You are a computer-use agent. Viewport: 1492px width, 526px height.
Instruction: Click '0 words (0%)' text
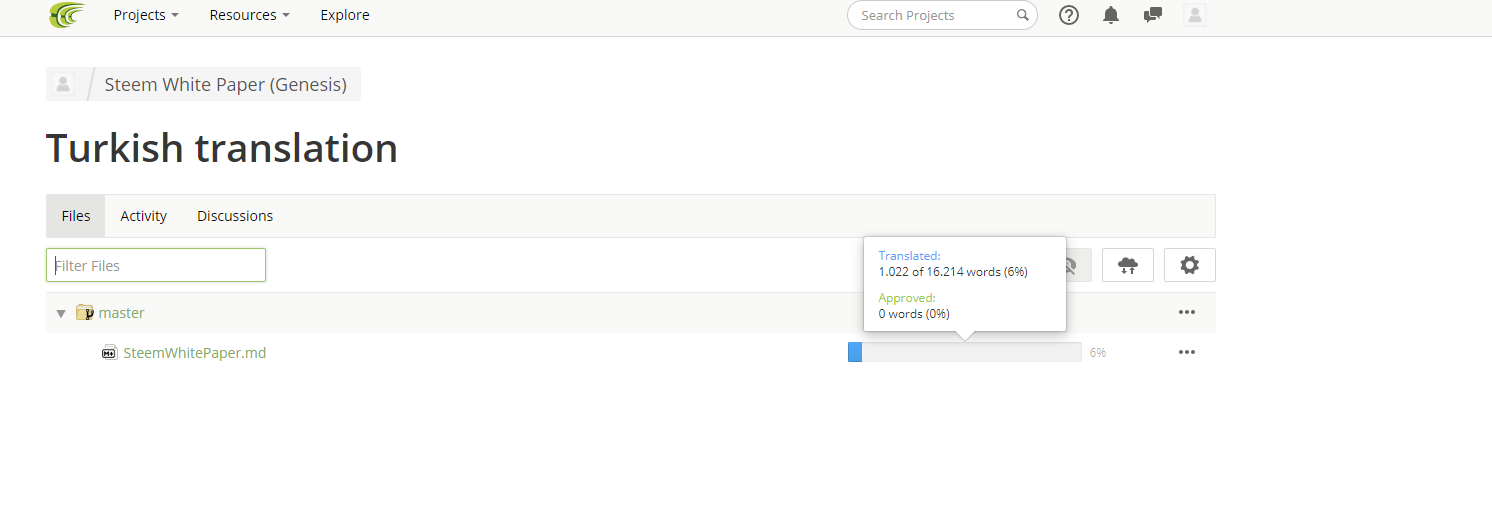click(x=914, y=314)
